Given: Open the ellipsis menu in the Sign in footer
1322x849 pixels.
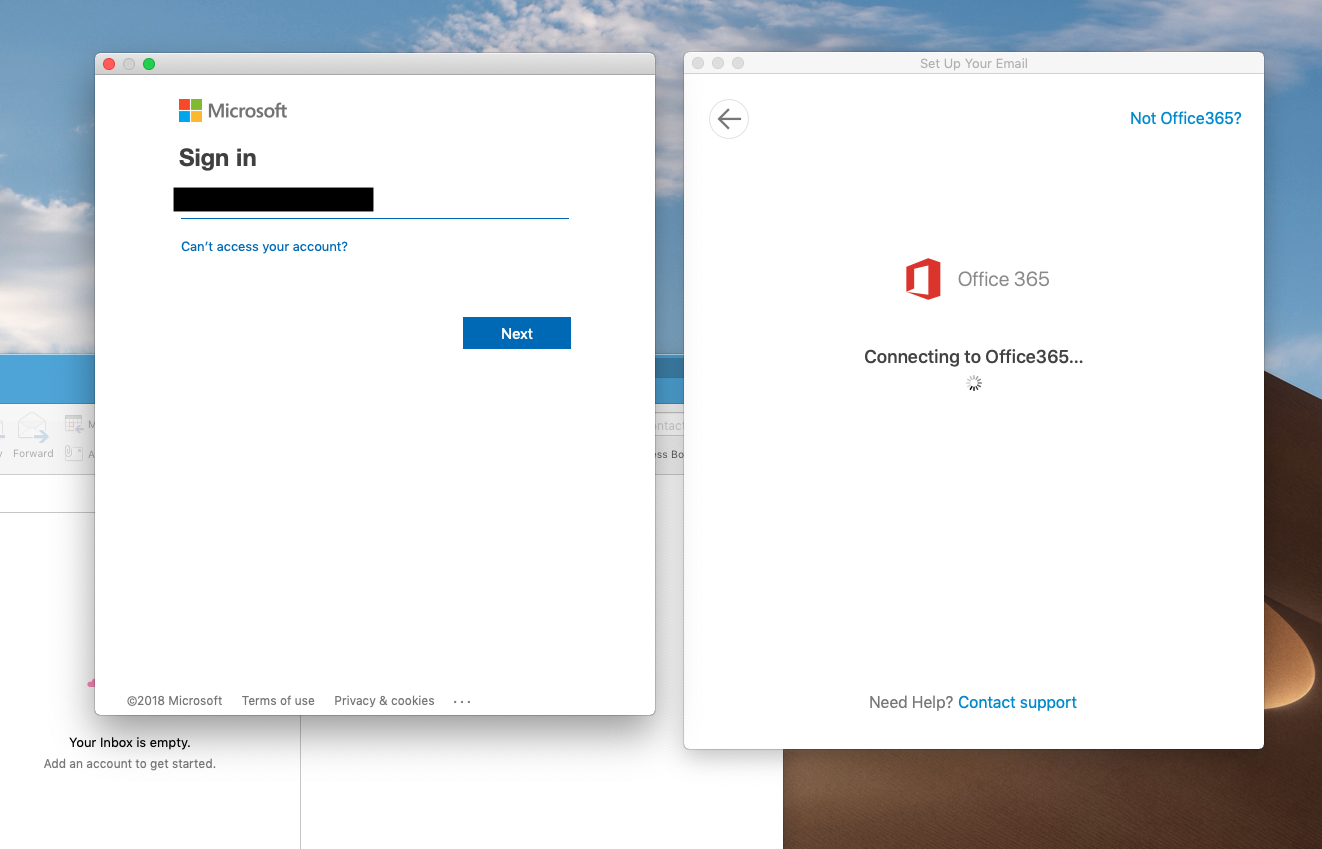Looking at the screenshot, I should tap(462, 702).
